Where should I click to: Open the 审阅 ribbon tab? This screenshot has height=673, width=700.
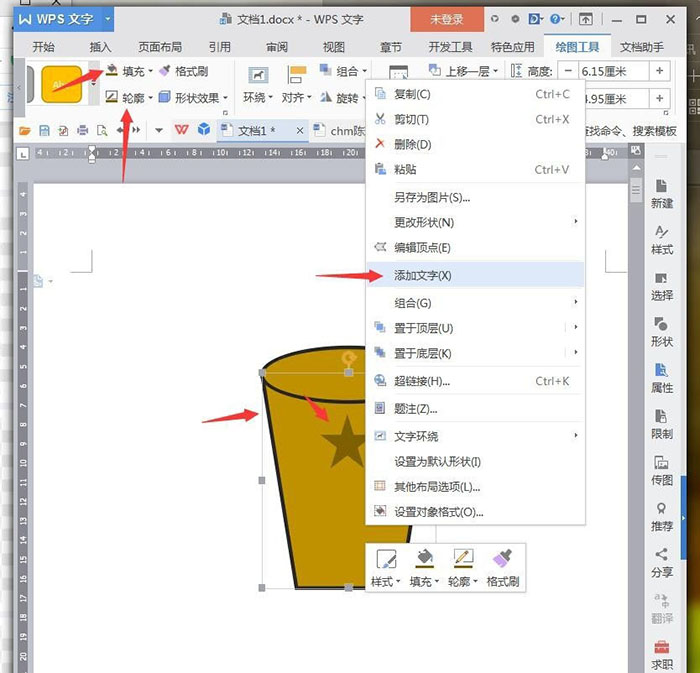pyautogui.click(x=277, y=47)
